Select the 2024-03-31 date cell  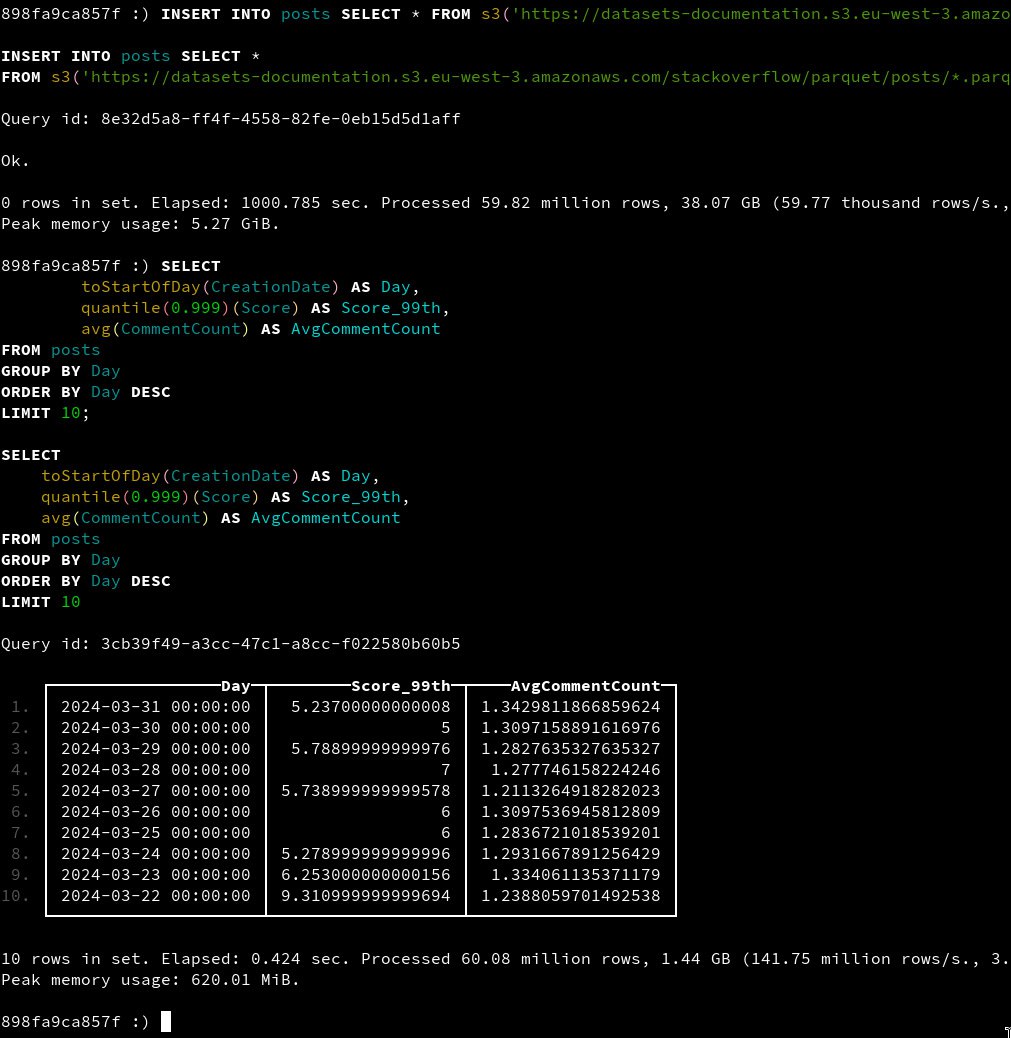(155, 707)
